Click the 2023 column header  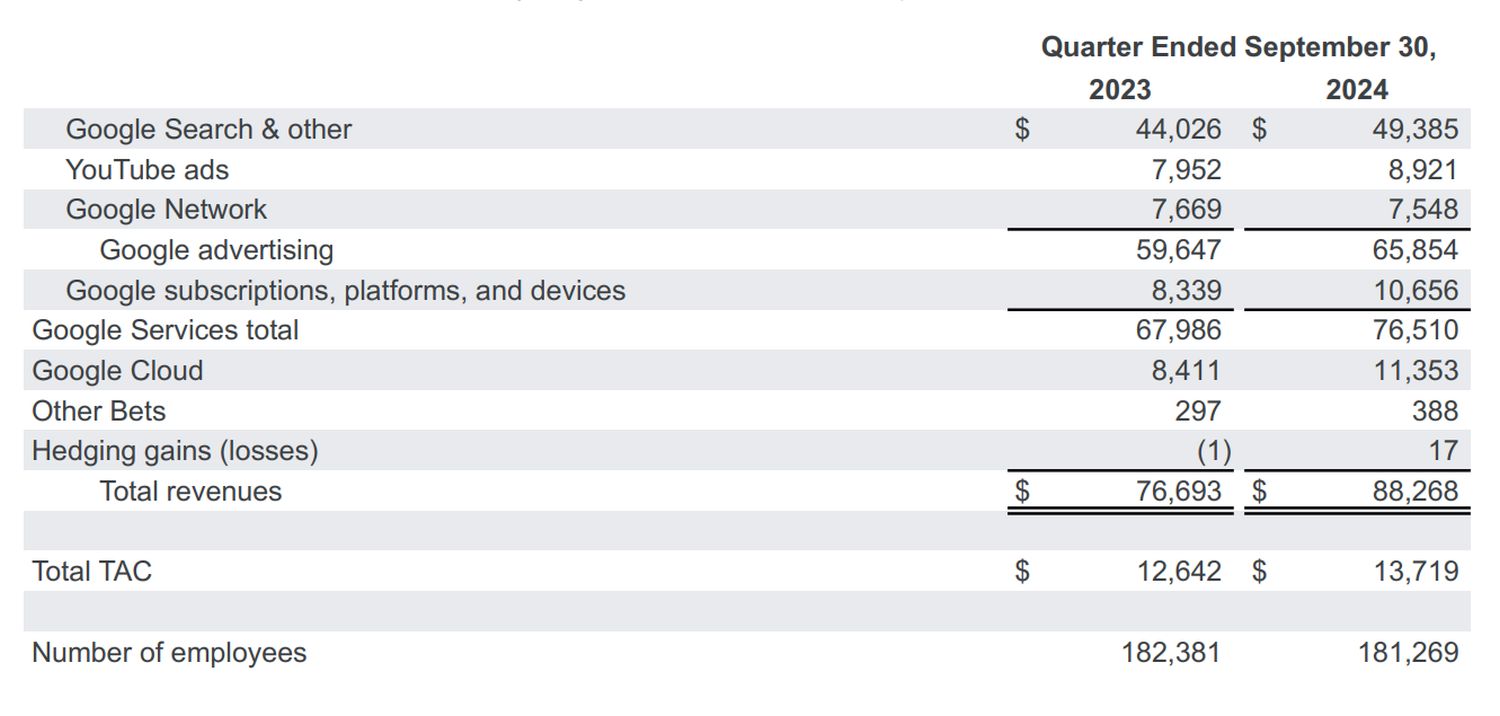click(x=1120, y=90)
